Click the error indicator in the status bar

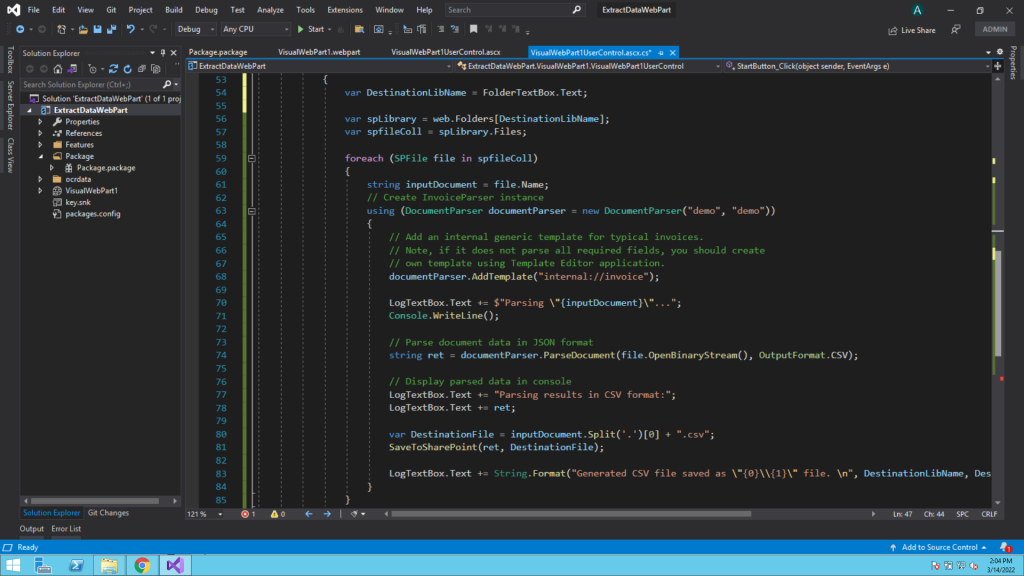coord(246,513)
